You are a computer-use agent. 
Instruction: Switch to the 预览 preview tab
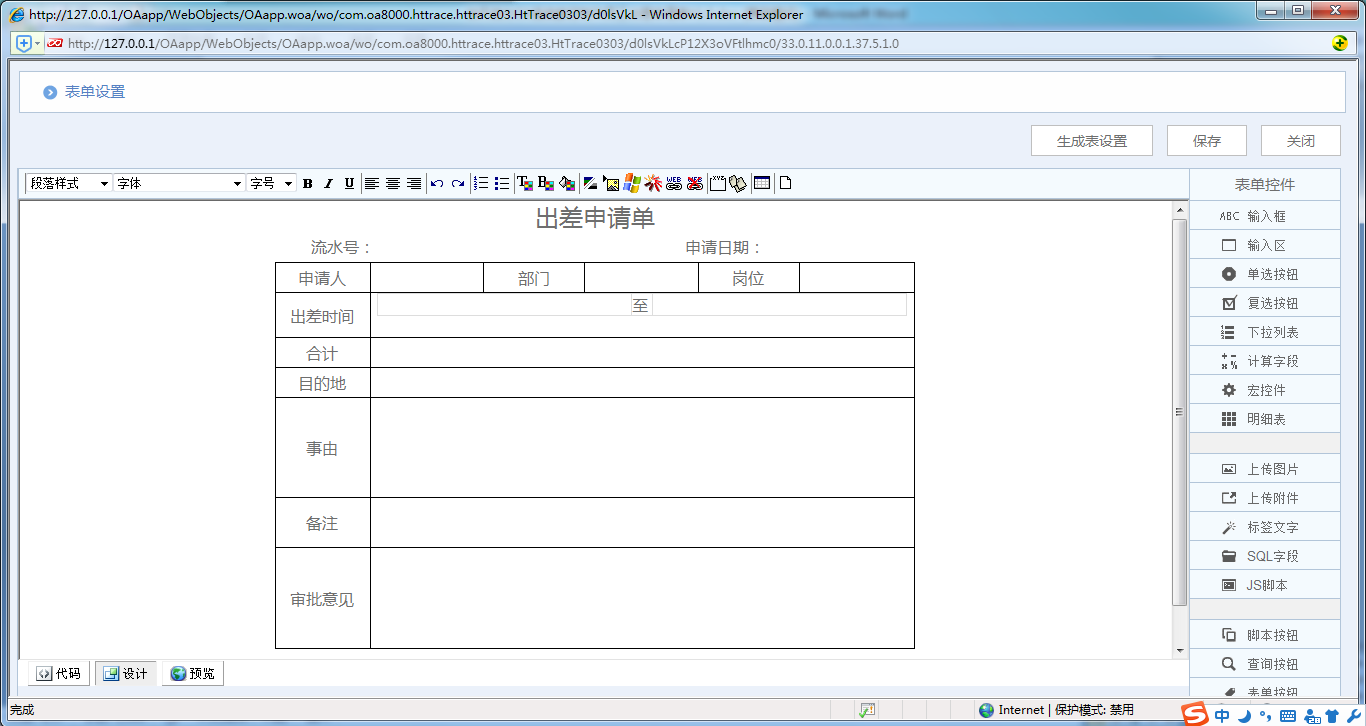tap(193, 674)
